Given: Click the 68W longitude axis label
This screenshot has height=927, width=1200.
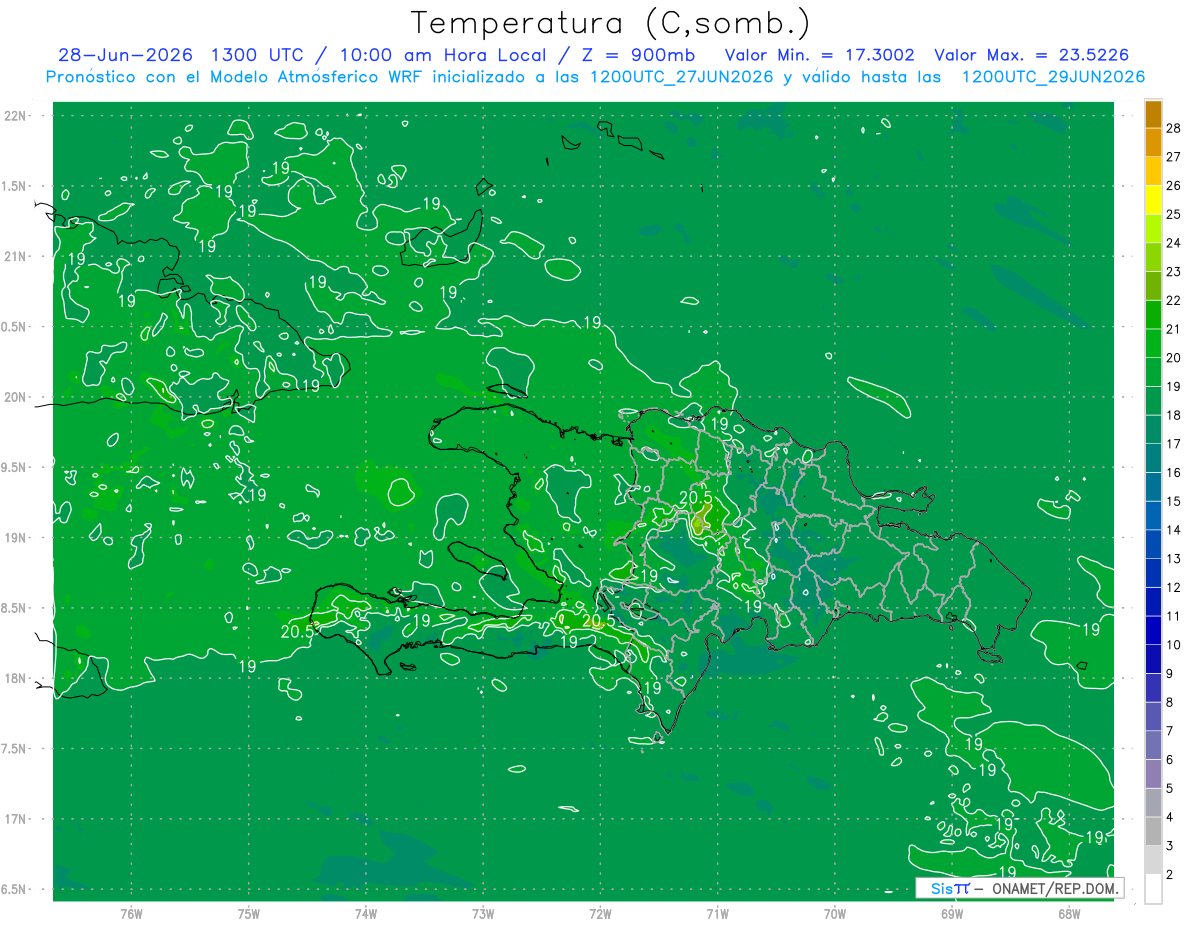Looking at the screenshot, I should pyautogui.click(x=1069, y=914).
